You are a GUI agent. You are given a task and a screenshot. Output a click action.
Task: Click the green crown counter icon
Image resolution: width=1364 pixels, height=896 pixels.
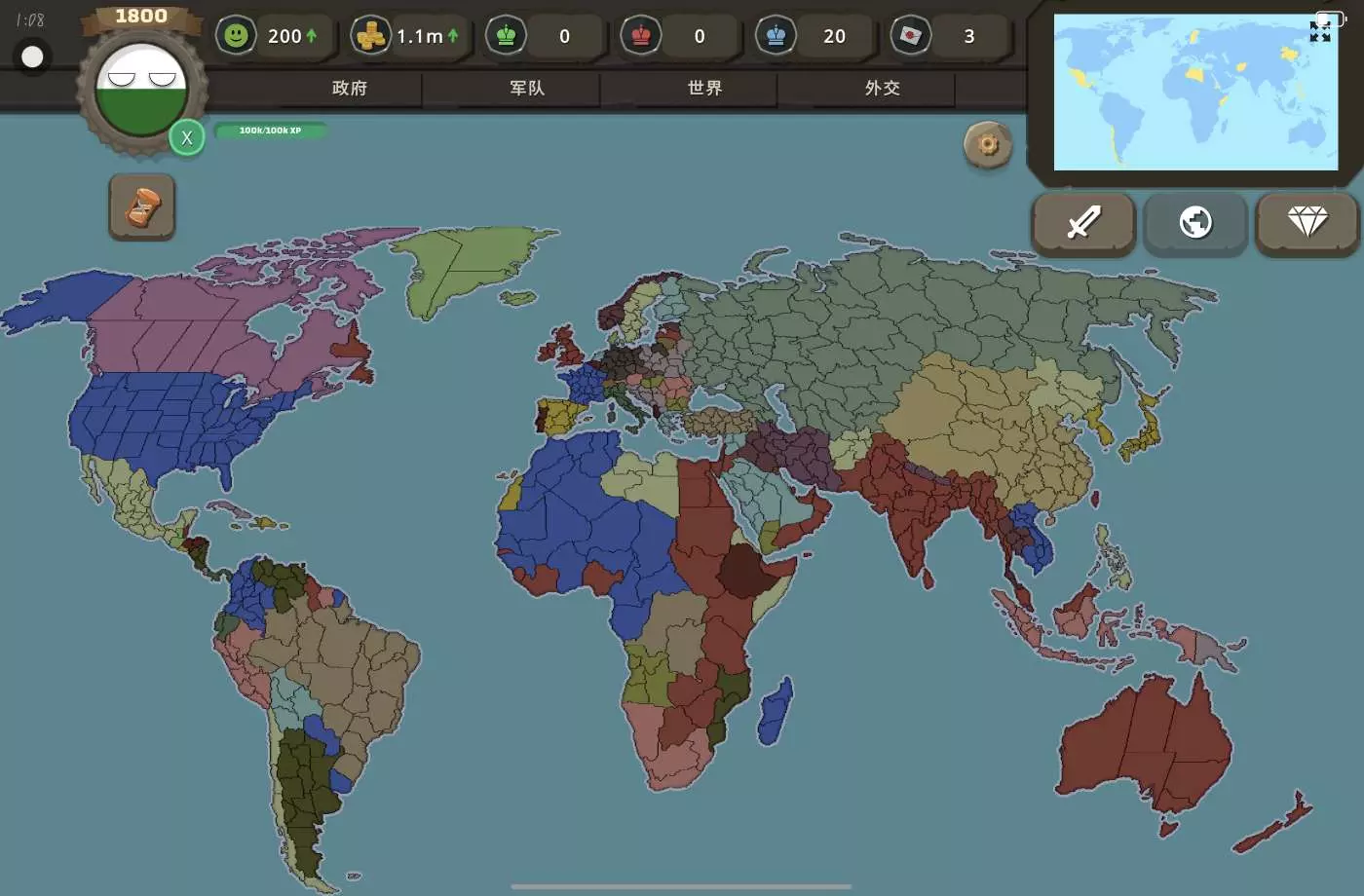click(506, 36)
